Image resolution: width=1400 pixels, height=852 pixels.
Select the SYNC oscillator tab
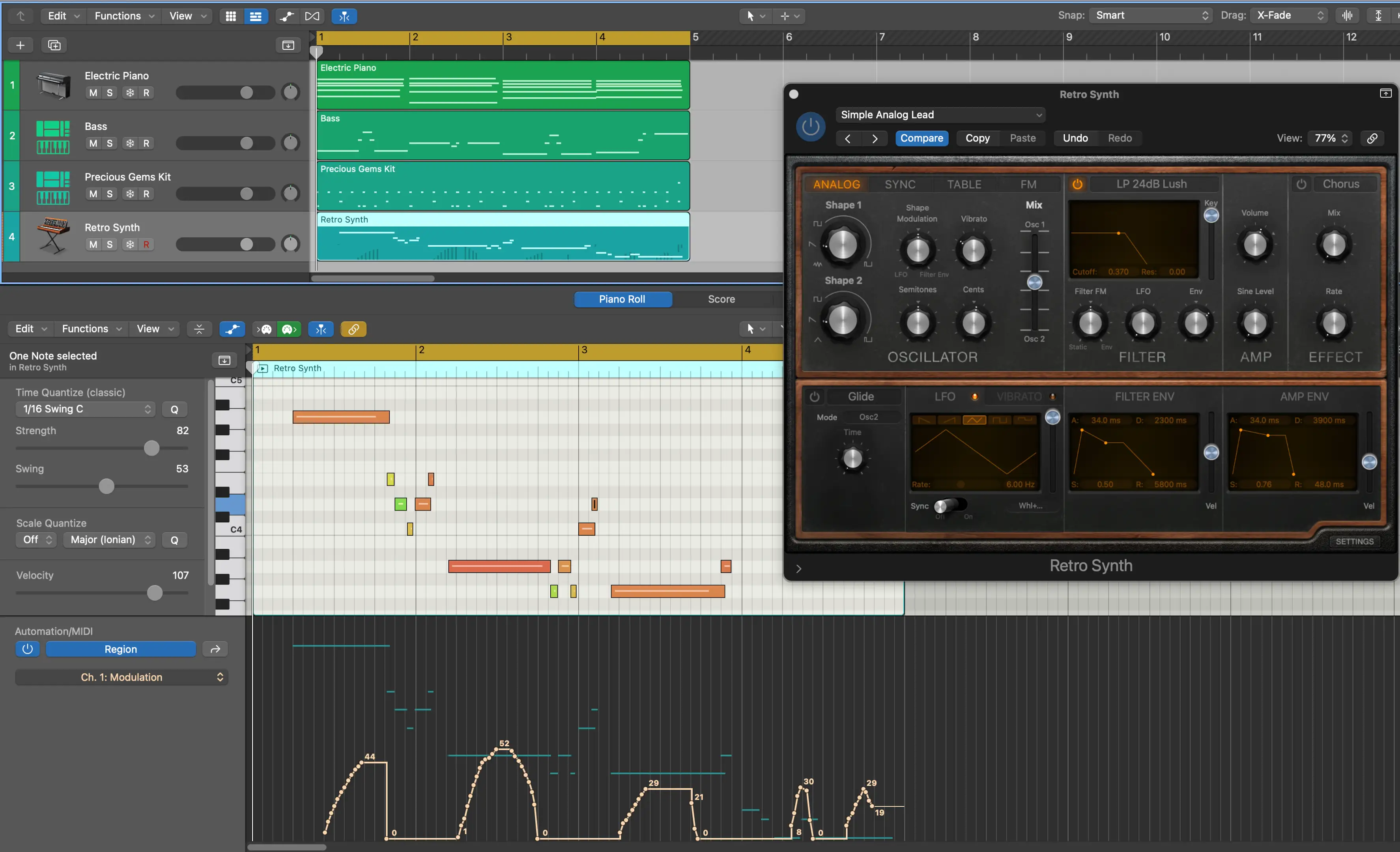900,184
